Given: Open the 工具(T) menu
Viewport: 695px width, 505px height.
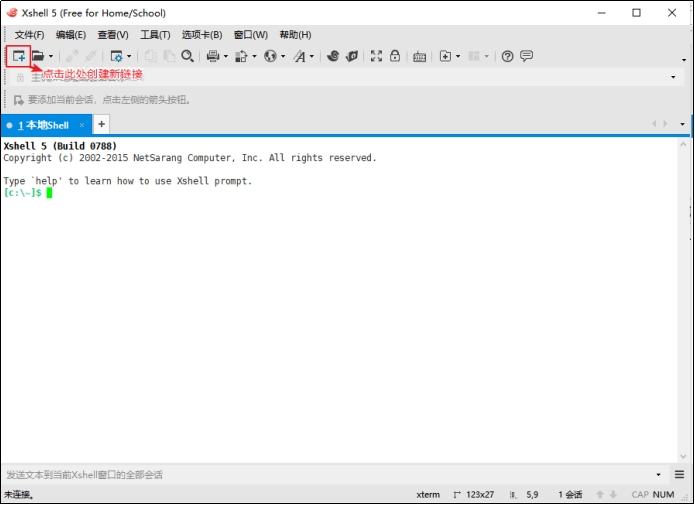Looking at the screenshot, I should coord(155,35).
